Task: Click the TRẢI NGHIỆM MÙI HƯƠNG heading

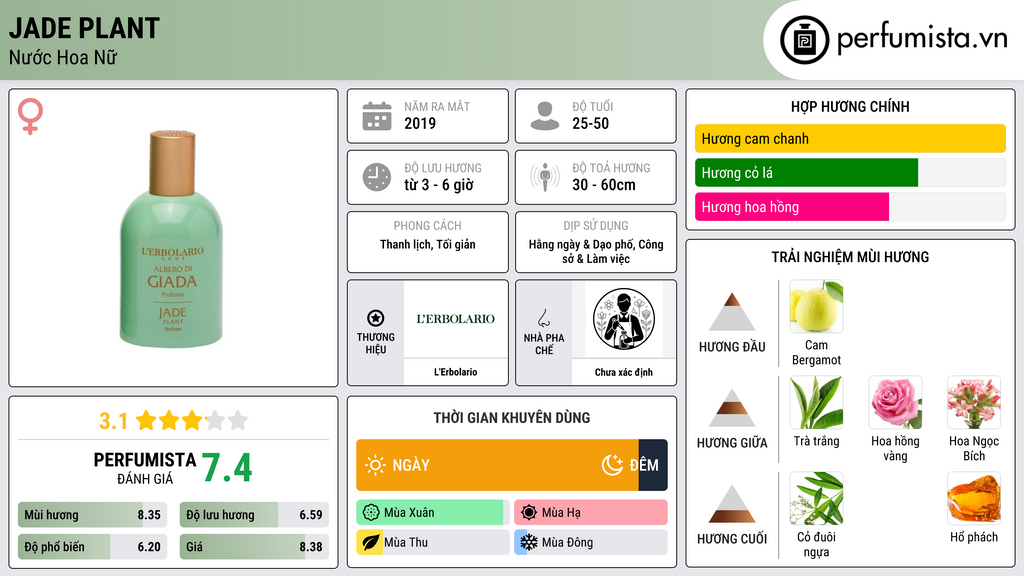Action: pyautogui.click(x=850, y=257)
